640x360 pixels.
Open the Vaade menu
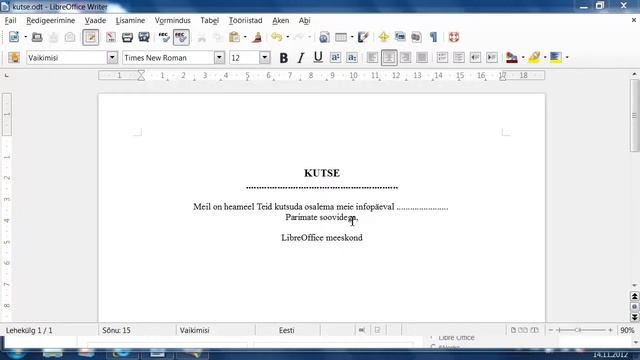(95, 20)
